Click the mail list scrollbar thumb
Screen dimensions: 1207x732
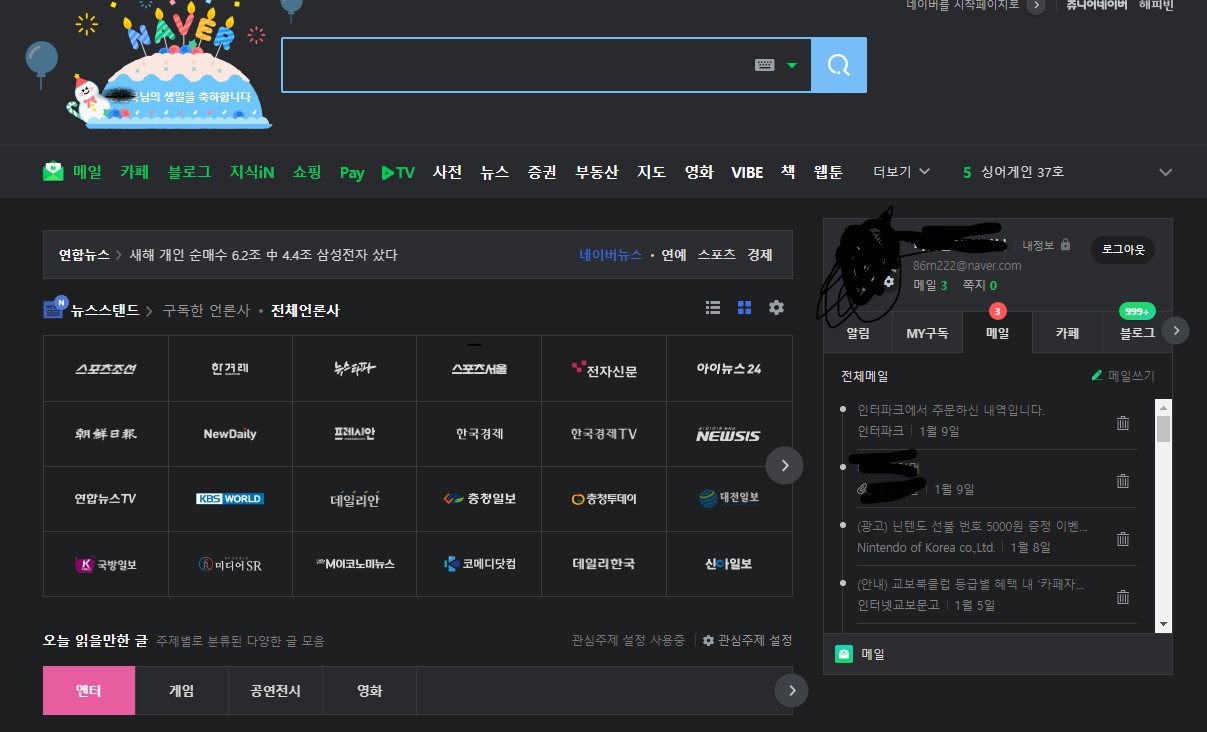tap(1163, 429)
